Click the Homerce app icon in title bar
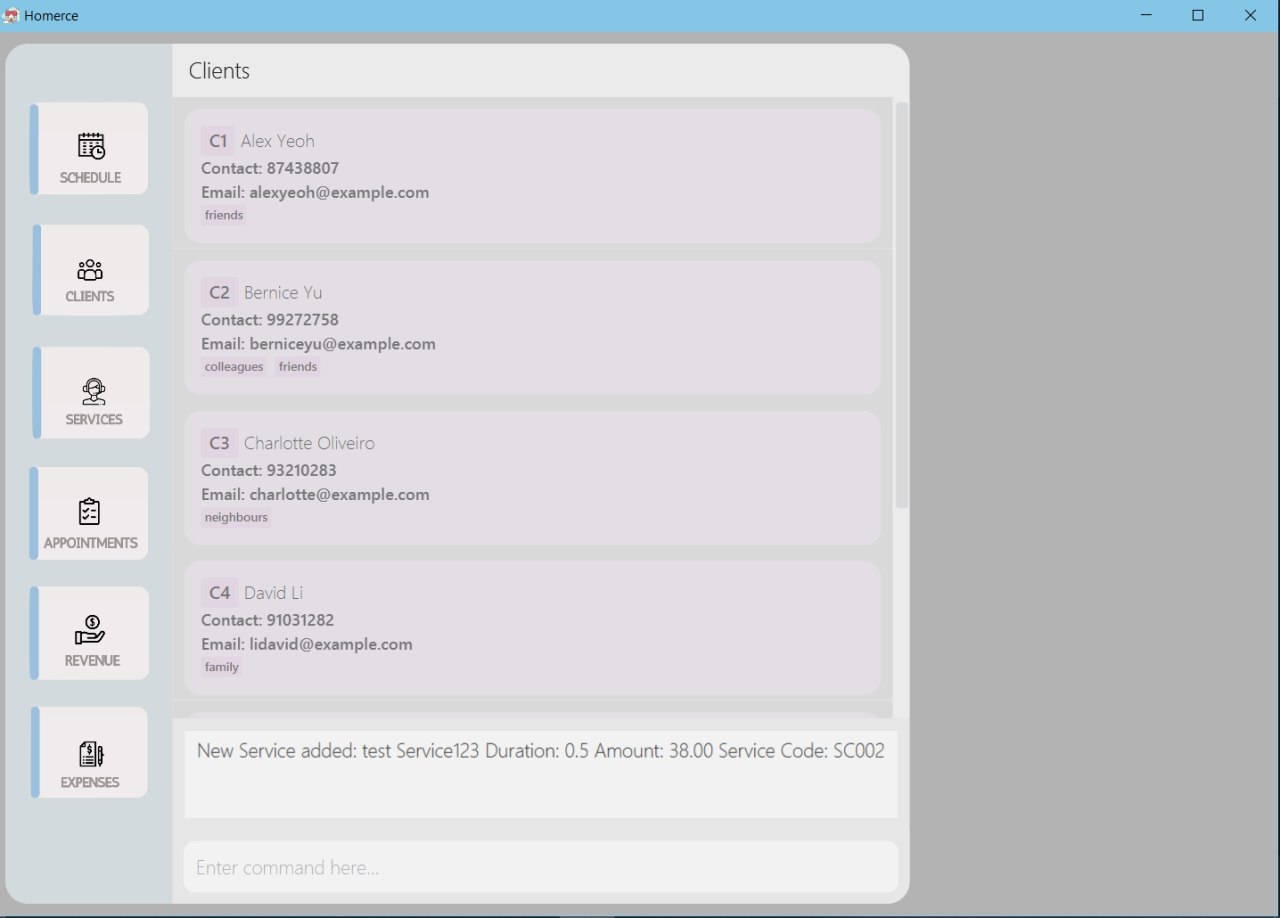Image resolution: width=1280 pixels, height=918 pixels. (11, 15)
